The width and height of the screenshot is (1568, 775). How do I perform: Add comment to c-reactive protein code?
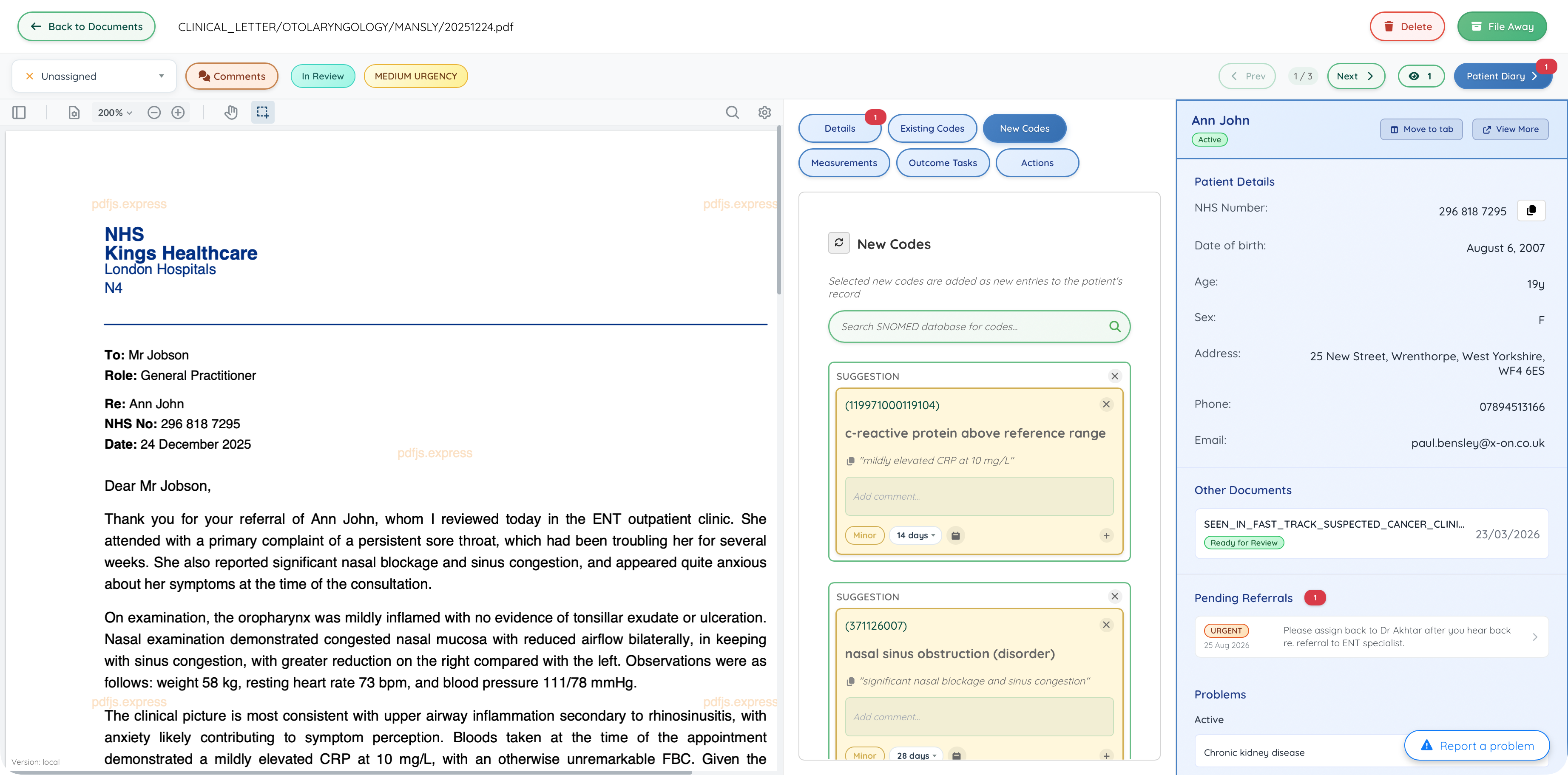pyautogui.click(x=979, y=496)
